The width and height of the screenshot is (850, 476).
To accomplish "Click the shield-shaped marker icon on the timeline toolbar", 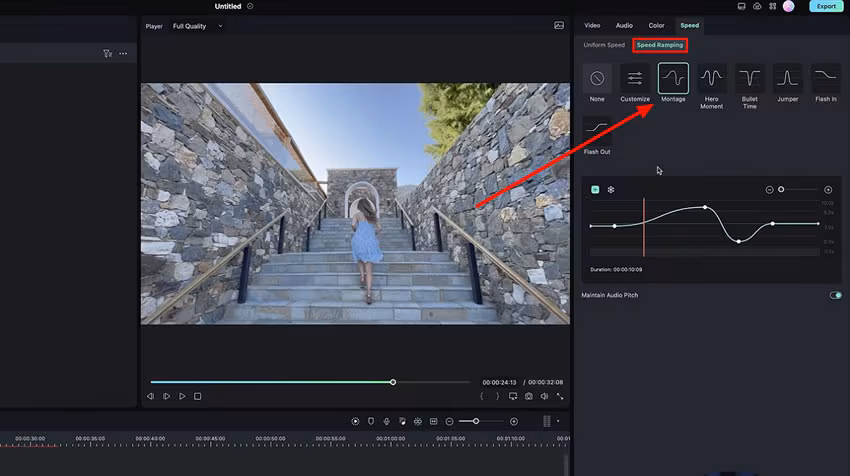I will pos(371,421).
